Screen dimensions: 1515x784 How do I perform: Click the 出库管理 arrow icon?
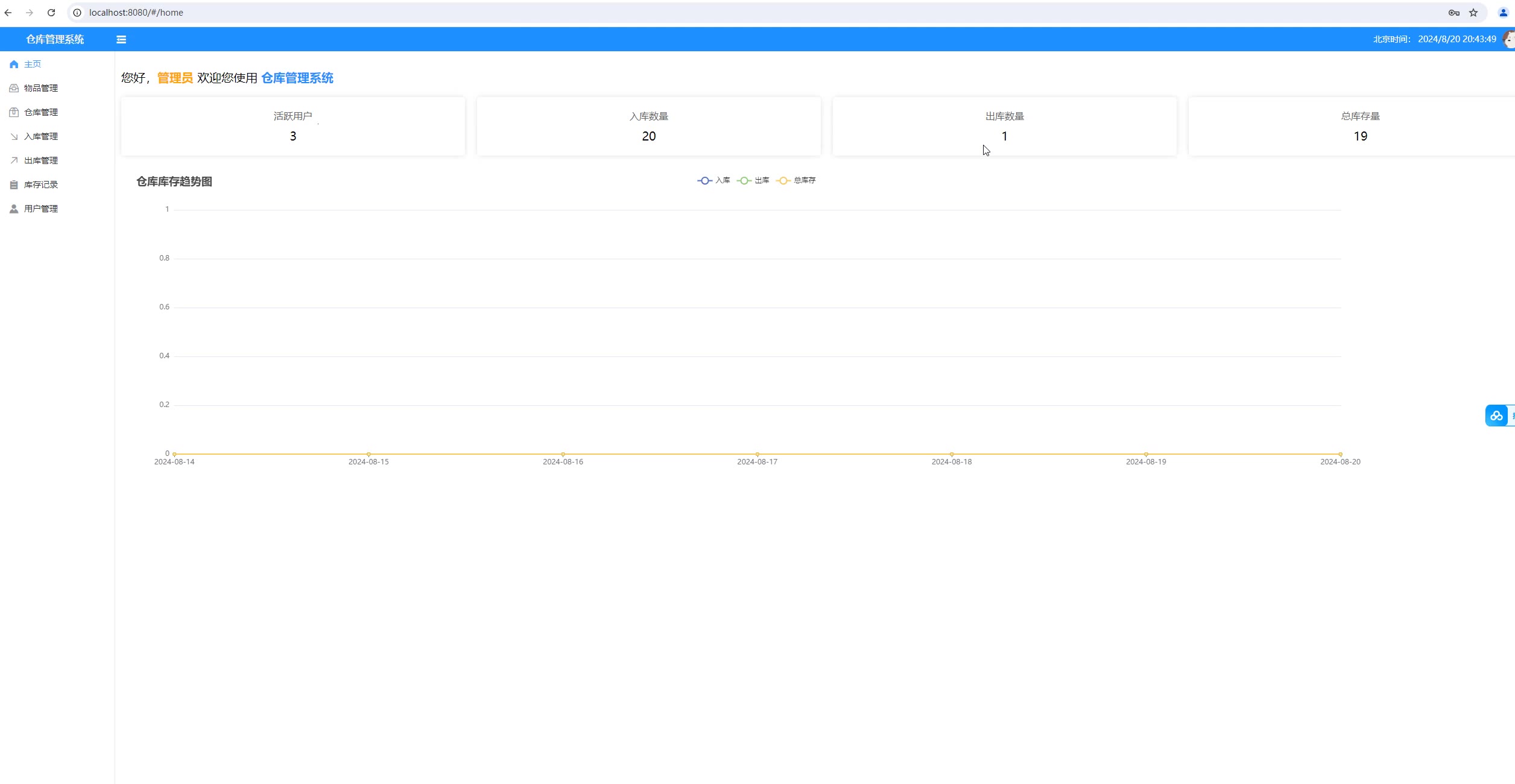point(14,160)
